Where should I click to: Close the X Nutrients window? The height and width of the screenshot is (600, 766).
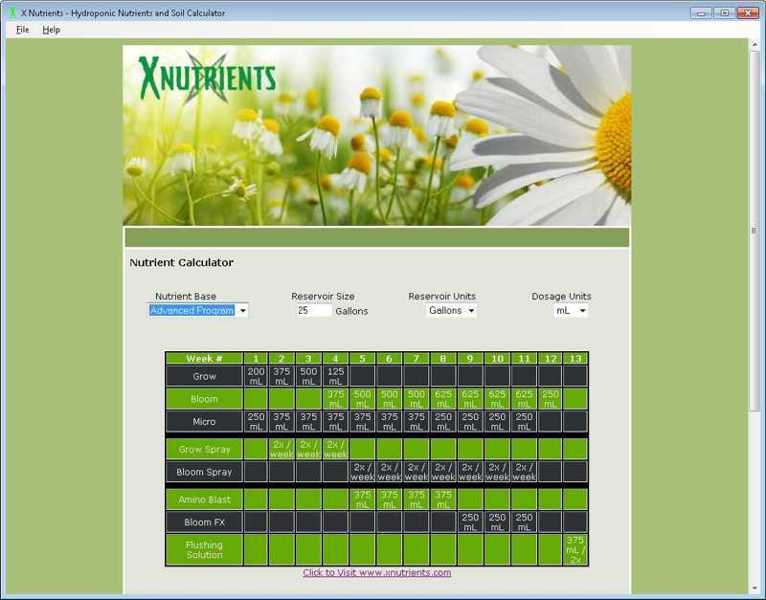[x=747, y=13]
